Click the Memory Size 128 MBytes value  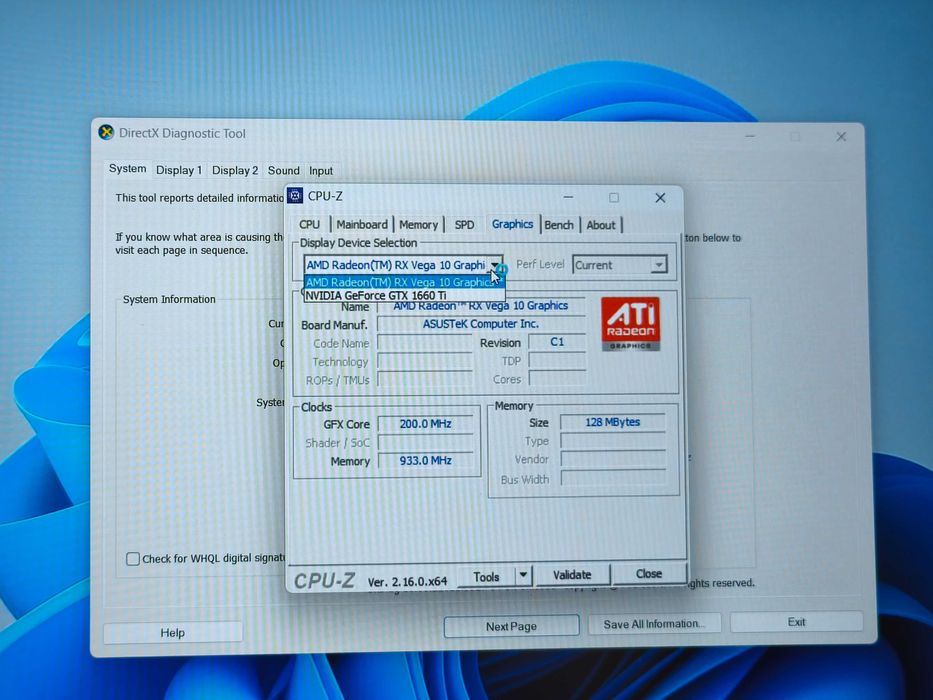coord(612,422)
